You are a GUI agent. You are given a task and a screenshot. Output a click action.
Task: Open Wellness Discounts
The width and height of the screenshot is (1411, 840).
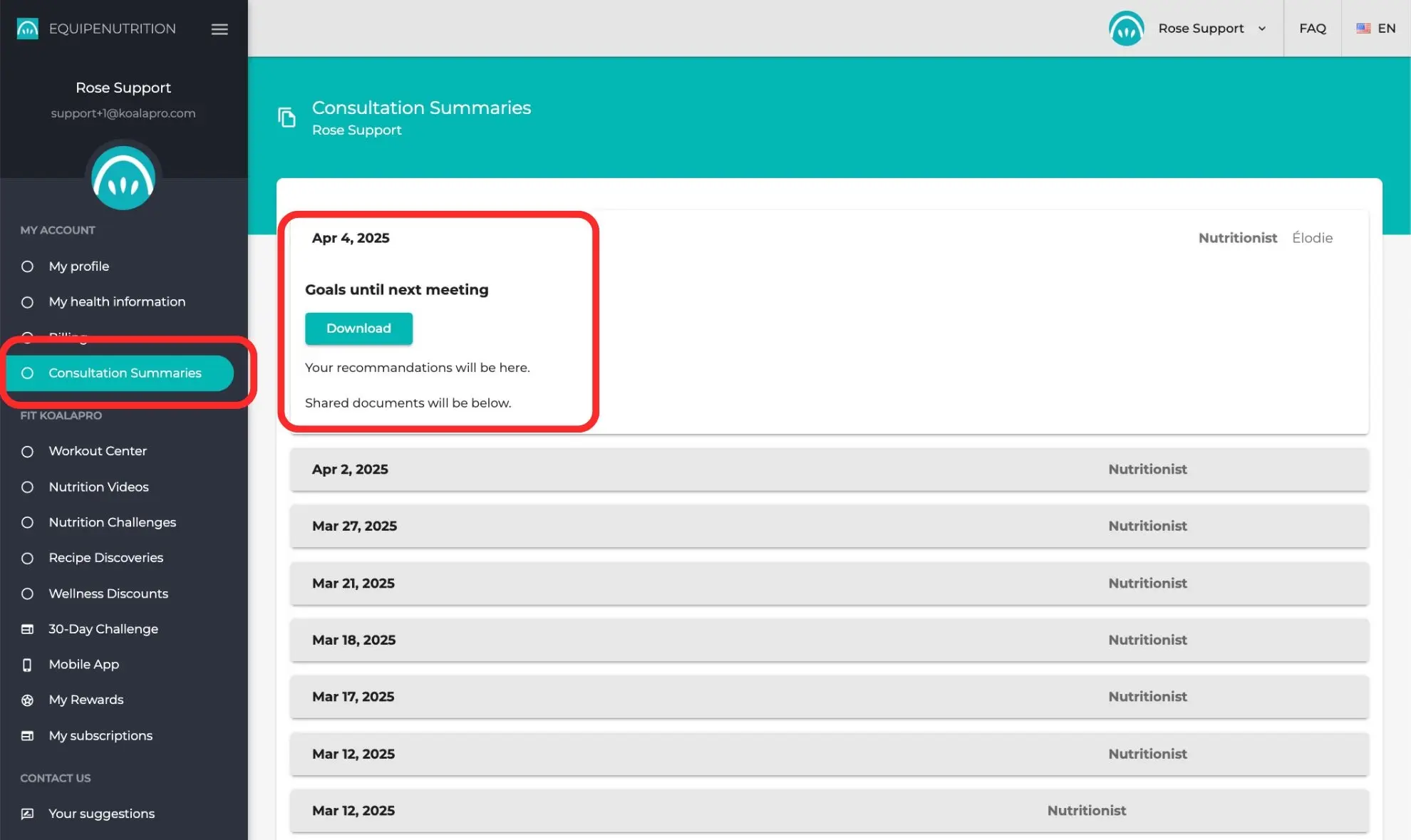pos(108,593)
